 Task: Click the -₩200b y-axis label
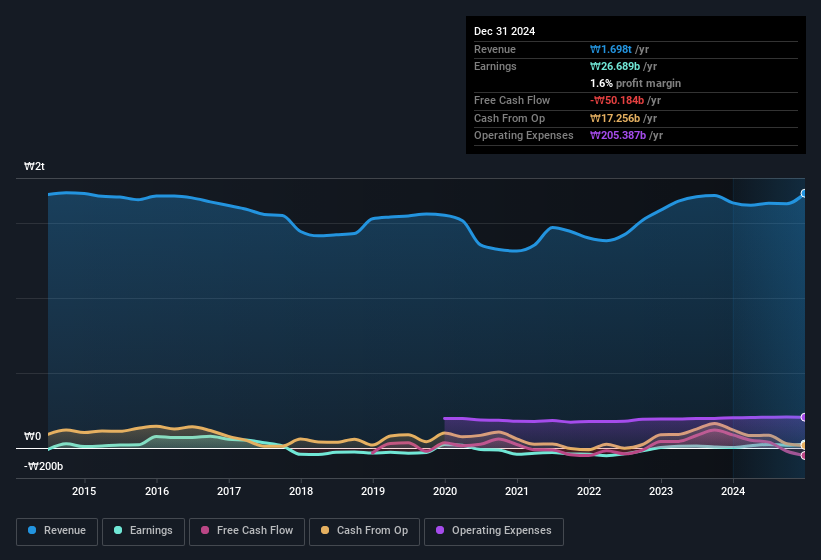[x=43, y=466]
